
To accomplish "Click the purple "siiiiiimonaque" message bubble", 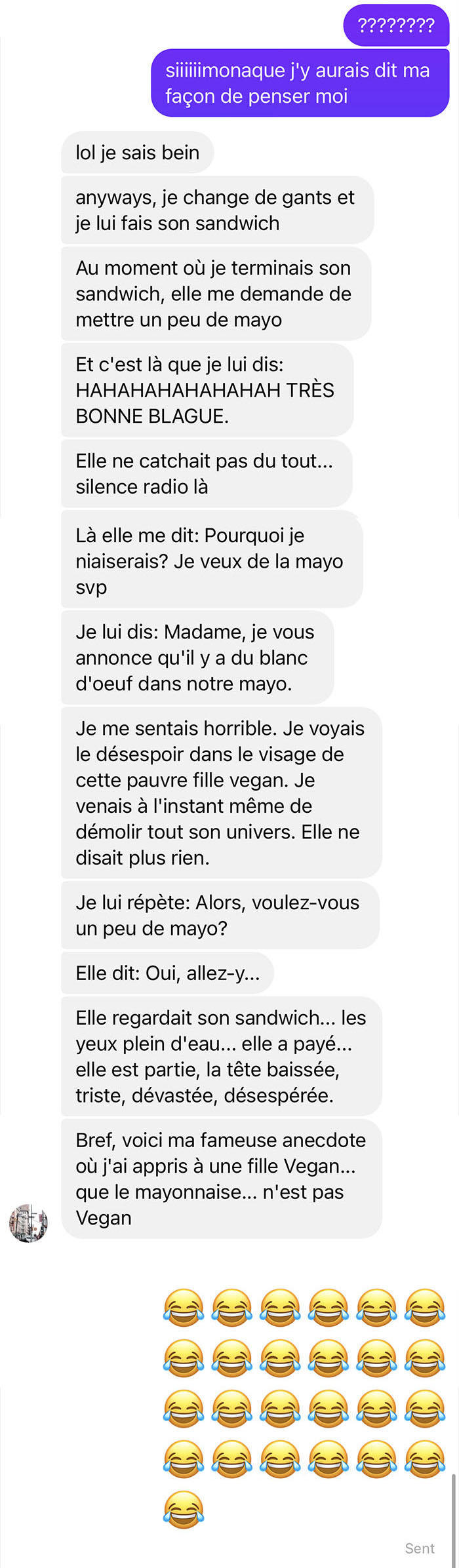I will 300,83.
